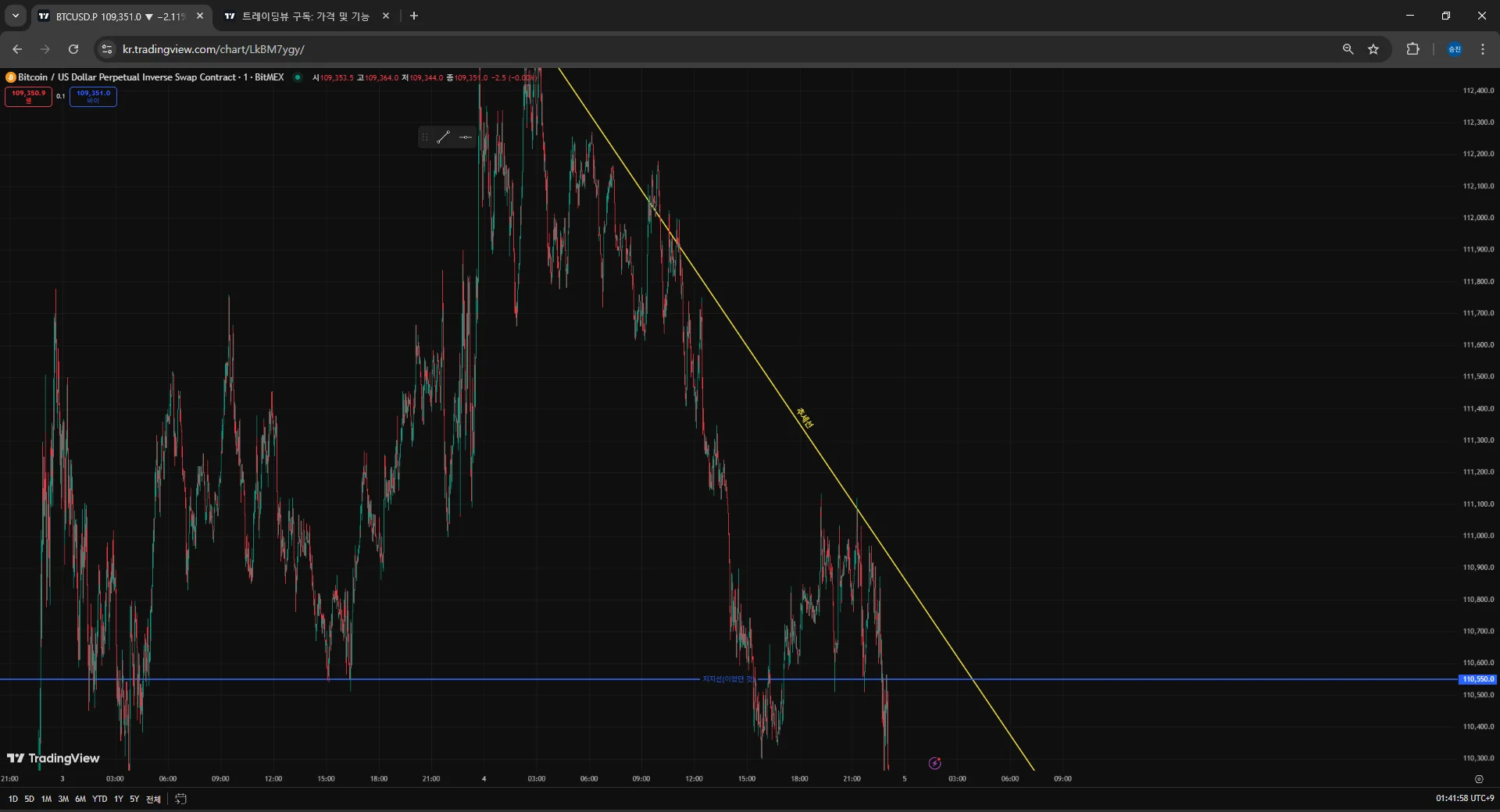
Task: Open the browser zoom magnifier icon
Action: 1348,49
